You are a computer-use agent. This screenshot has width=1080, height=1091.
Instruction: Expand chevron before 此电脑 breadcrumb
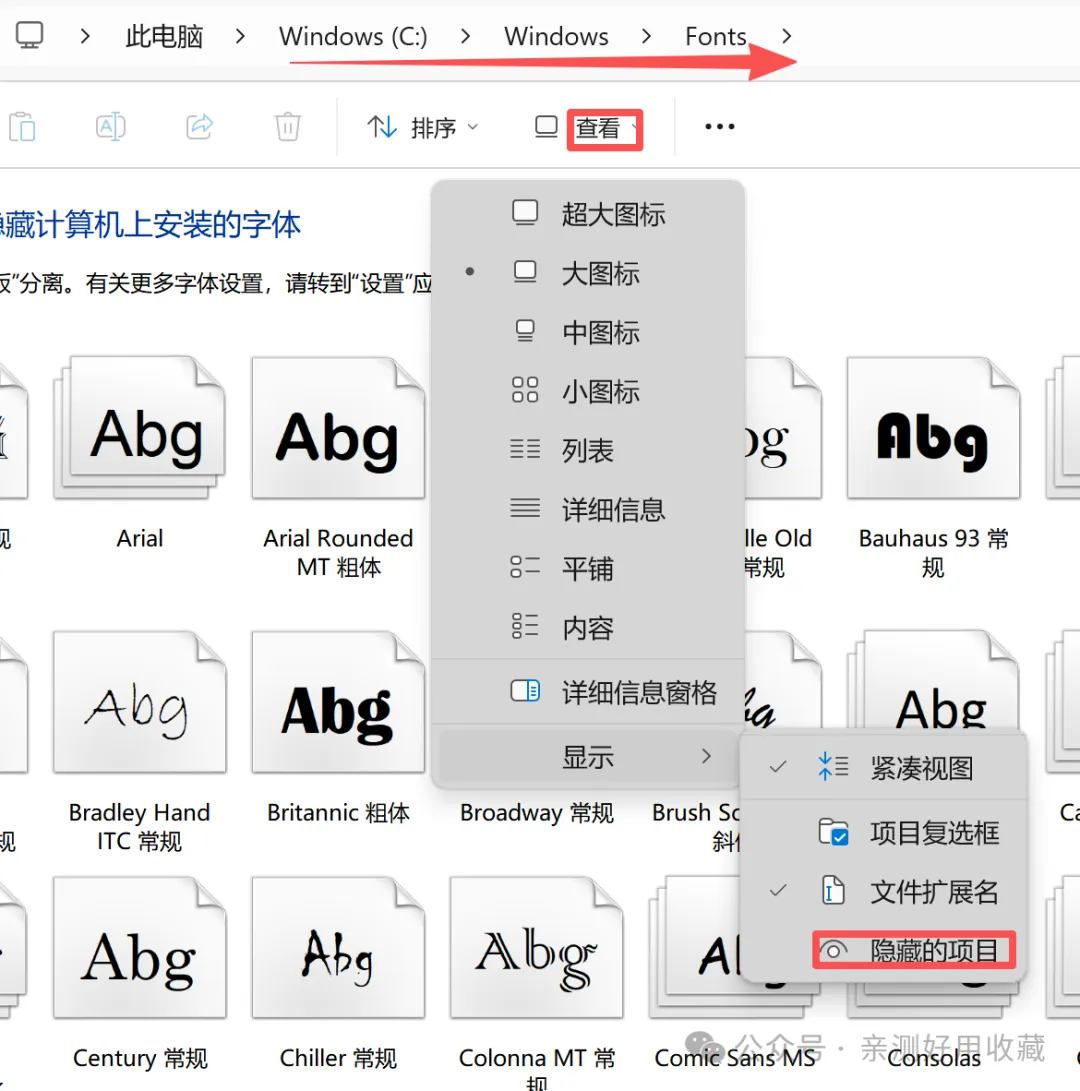[85, 36]
